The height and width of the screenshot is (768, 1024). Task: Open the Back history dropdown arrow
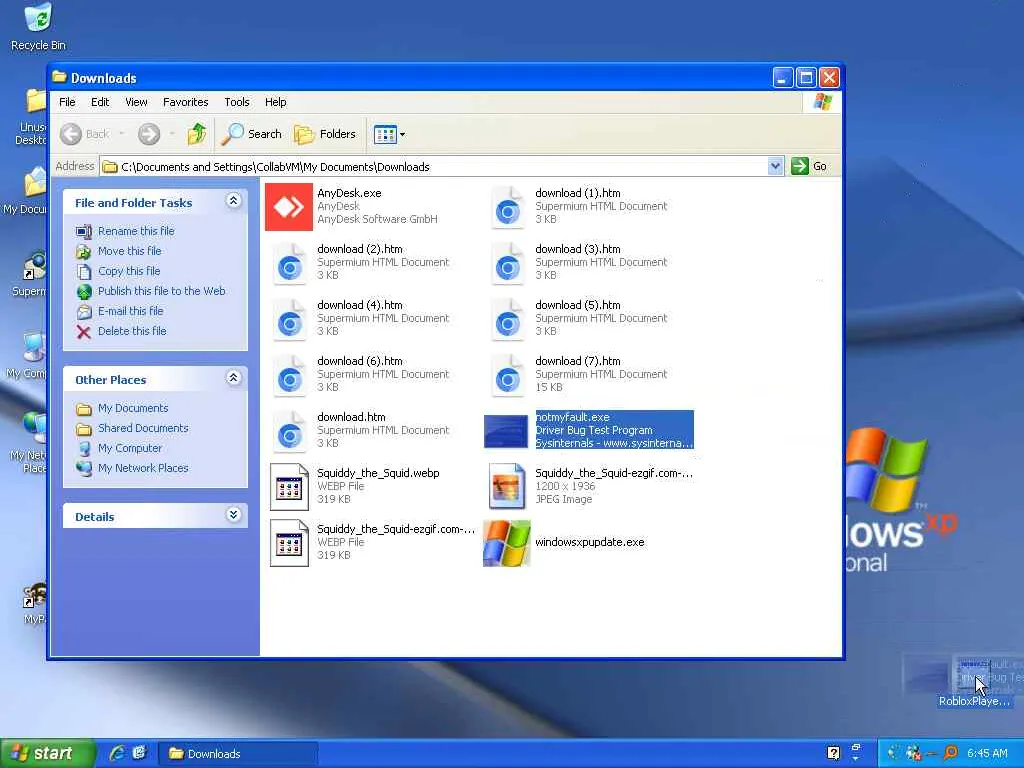[x=121, y=135]
